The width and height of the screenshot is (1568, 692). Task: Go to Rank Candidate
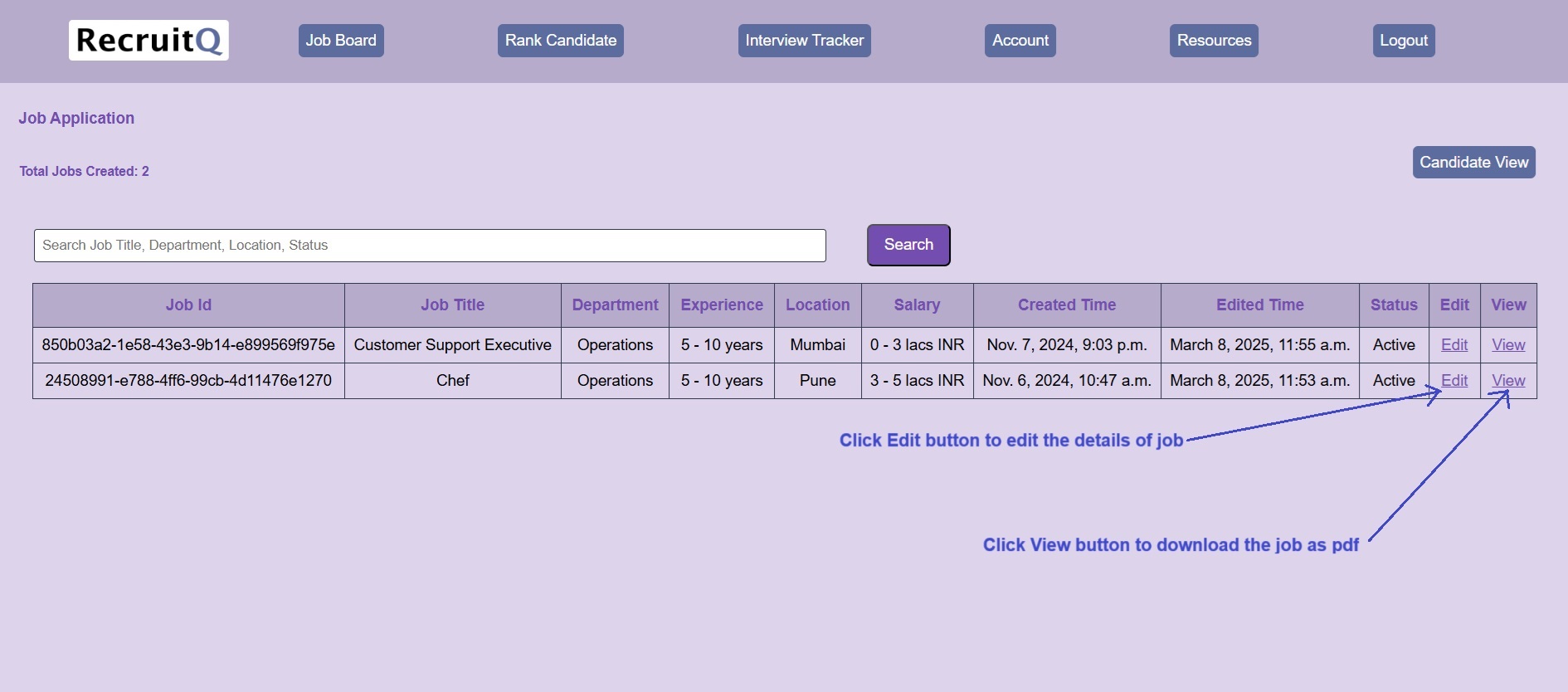click(560, 41)
